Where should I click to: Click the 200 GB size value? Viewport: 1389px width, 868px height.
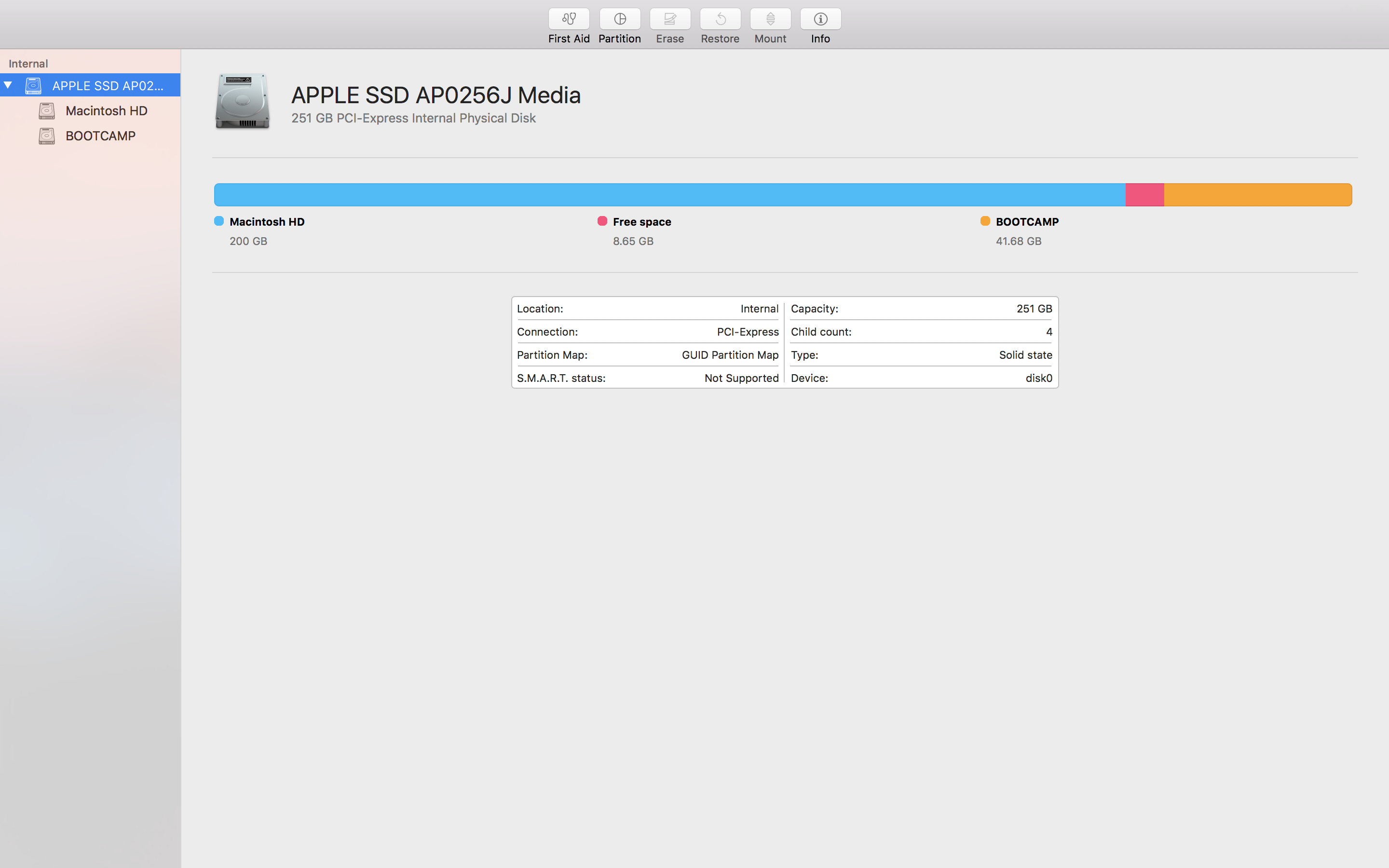tap(248, 241)
